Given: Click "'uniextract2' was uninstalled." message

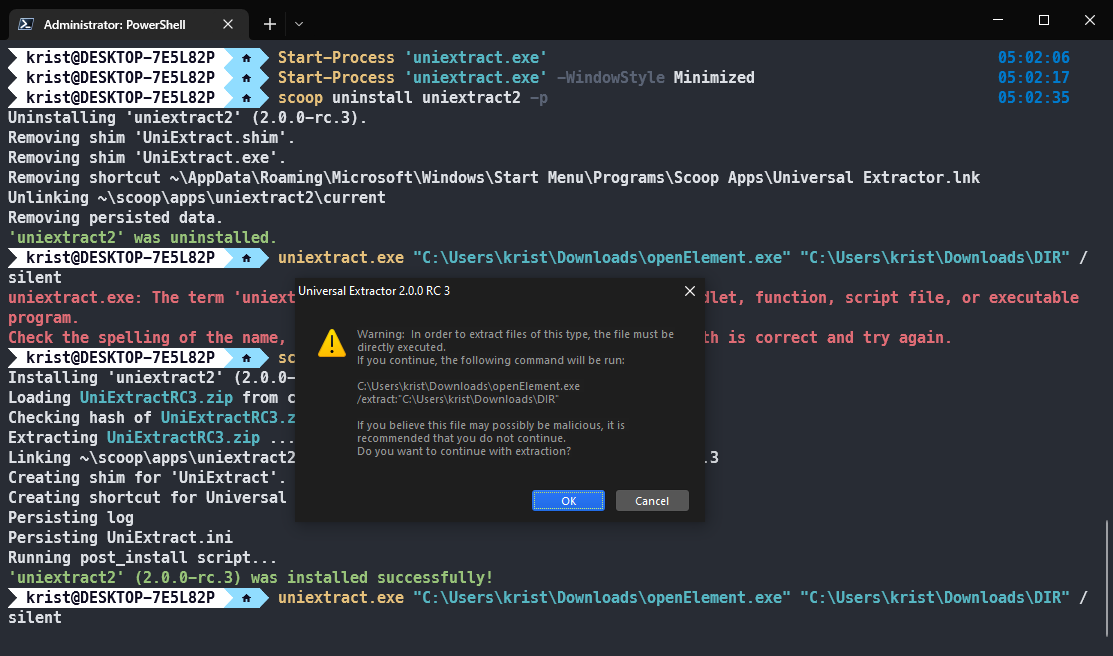Looking at the screenshot, I should coord(142,237).
